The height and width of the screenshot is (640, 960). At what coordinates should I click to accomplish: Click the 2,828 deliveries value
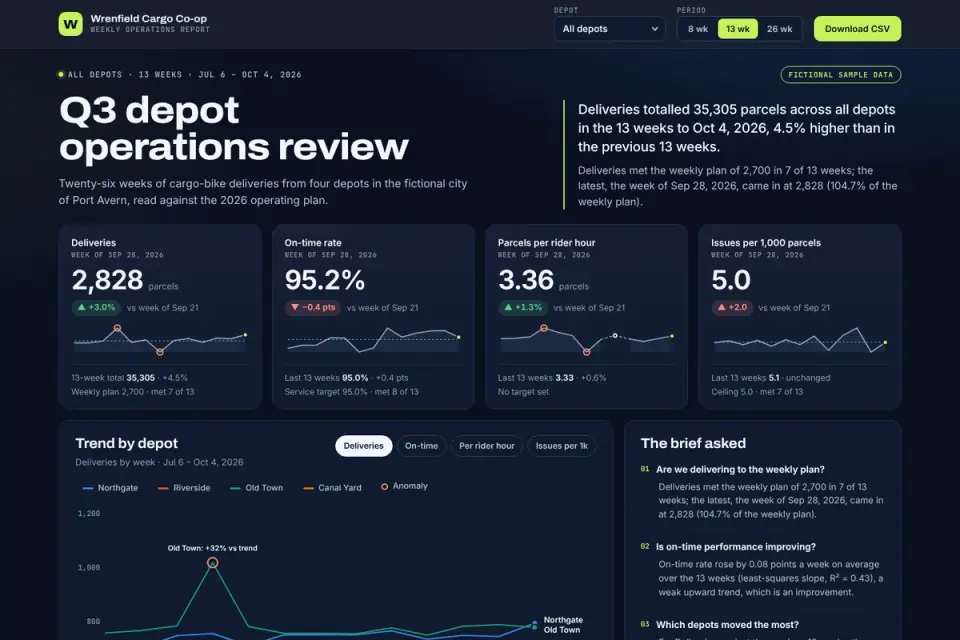[107, 280]
